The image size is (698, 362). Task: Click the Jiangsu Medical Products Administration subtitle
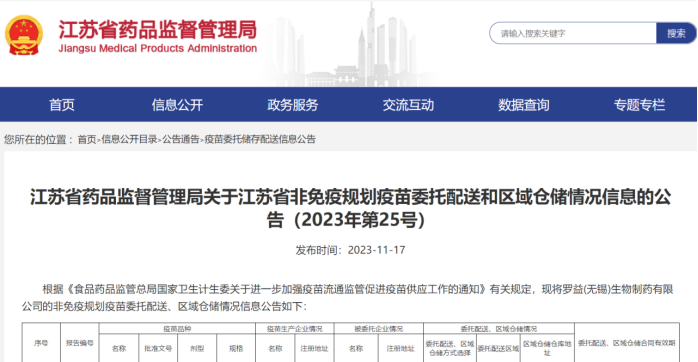click(158, 49)
